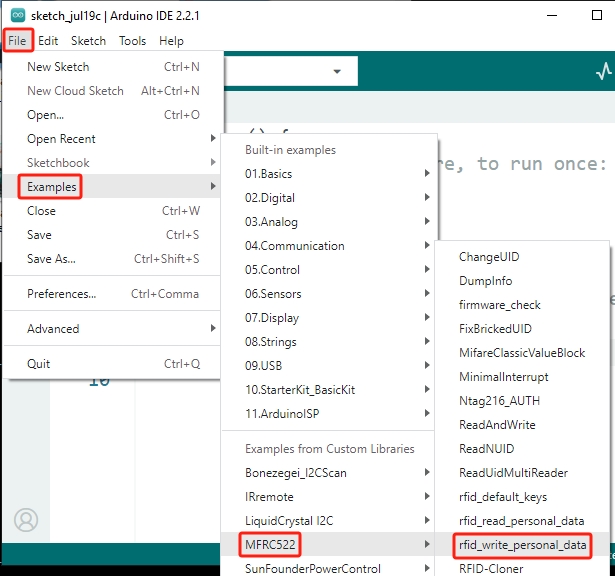Open the File menu
The height and width of the screenshot is (576, 615).
[18, 40]
